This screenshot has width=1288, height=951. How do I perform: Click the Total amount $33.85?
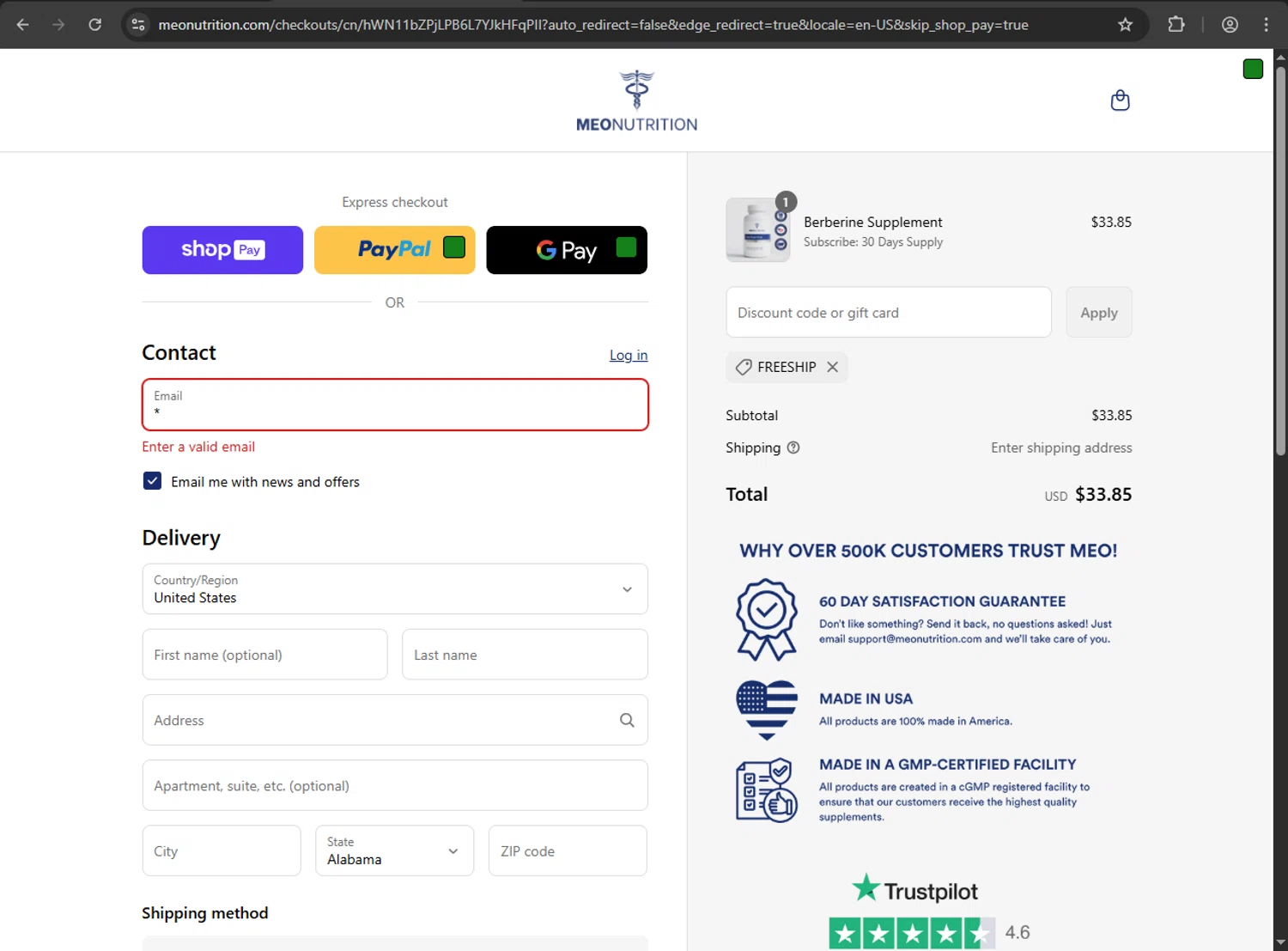[1103, 494]
